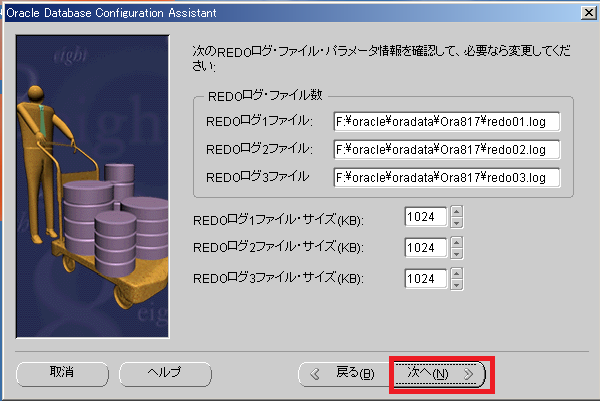Close the Database Configuration Assistant window
600x401 pixels.
point(588,13)
